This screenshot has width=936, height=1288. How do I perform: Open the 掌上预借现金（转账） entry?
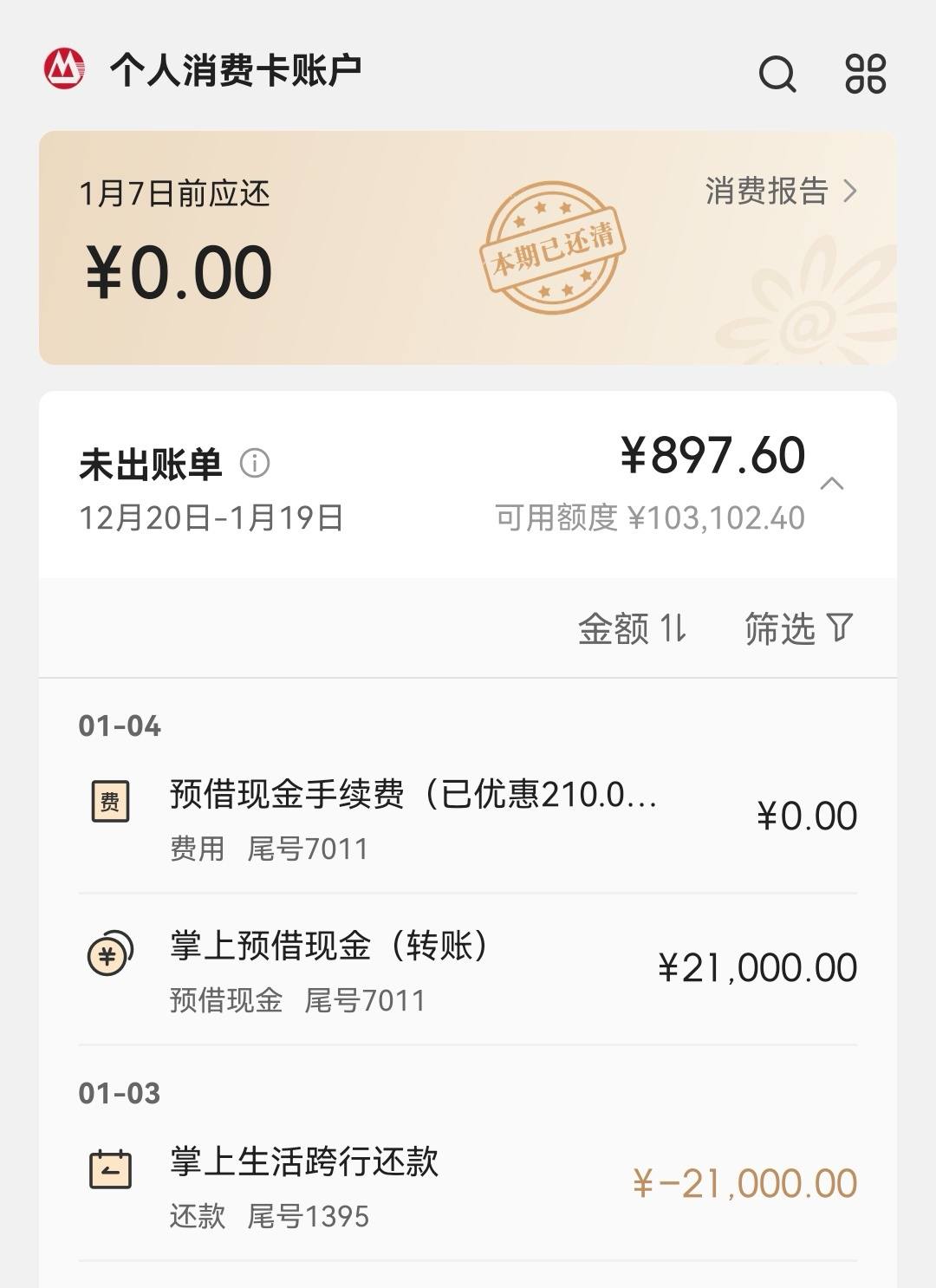pos(468,970)
